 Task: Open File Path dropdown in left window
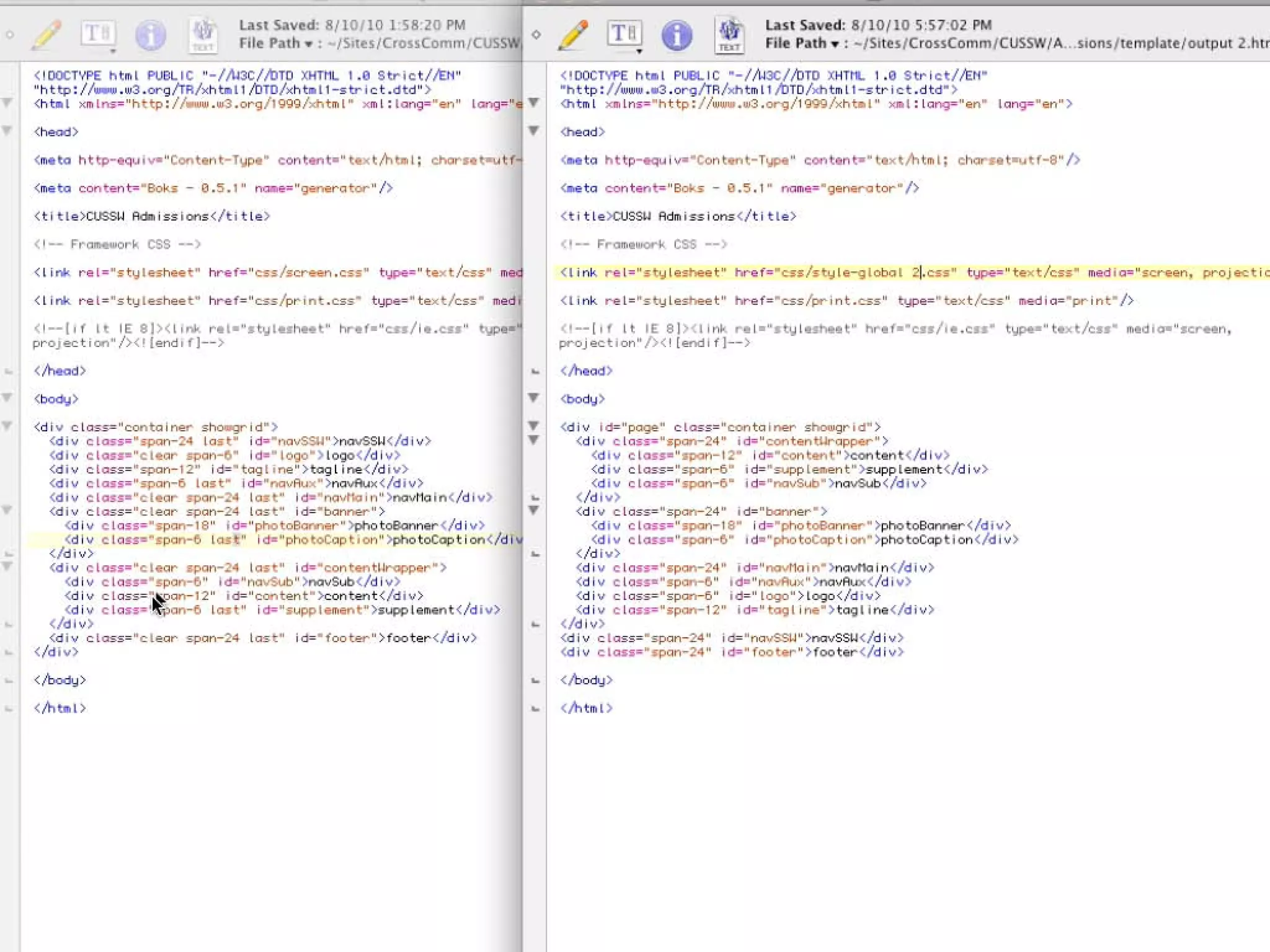(x=309, y=43)
